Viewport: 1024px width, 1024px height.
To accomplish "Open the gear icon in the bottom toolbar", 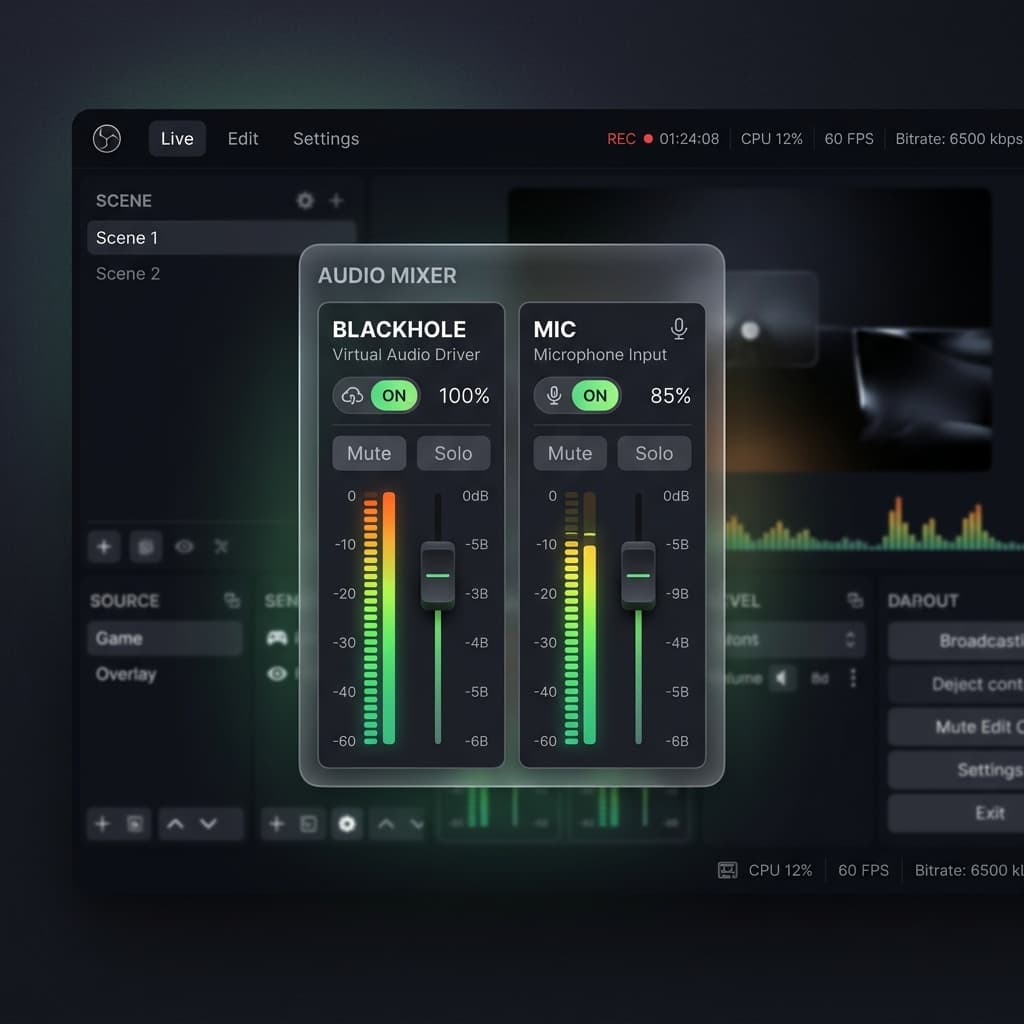I will (347, 823).
